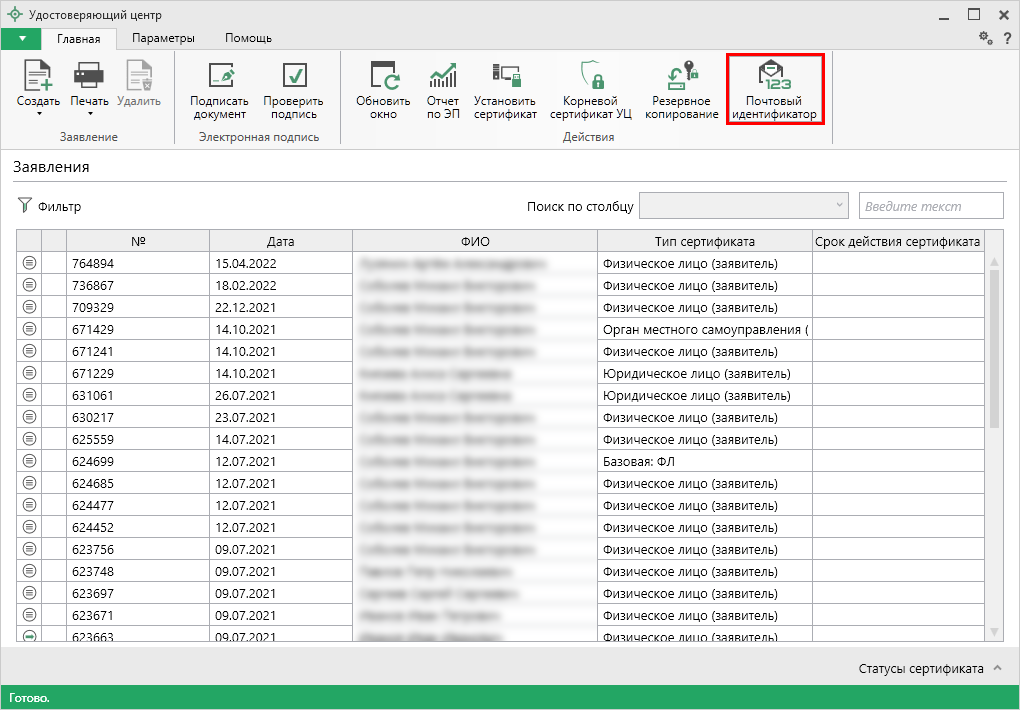1020x710 pixels.
Task: Open the Корневой сертификат УЦ action
Action: coord(590,78)
